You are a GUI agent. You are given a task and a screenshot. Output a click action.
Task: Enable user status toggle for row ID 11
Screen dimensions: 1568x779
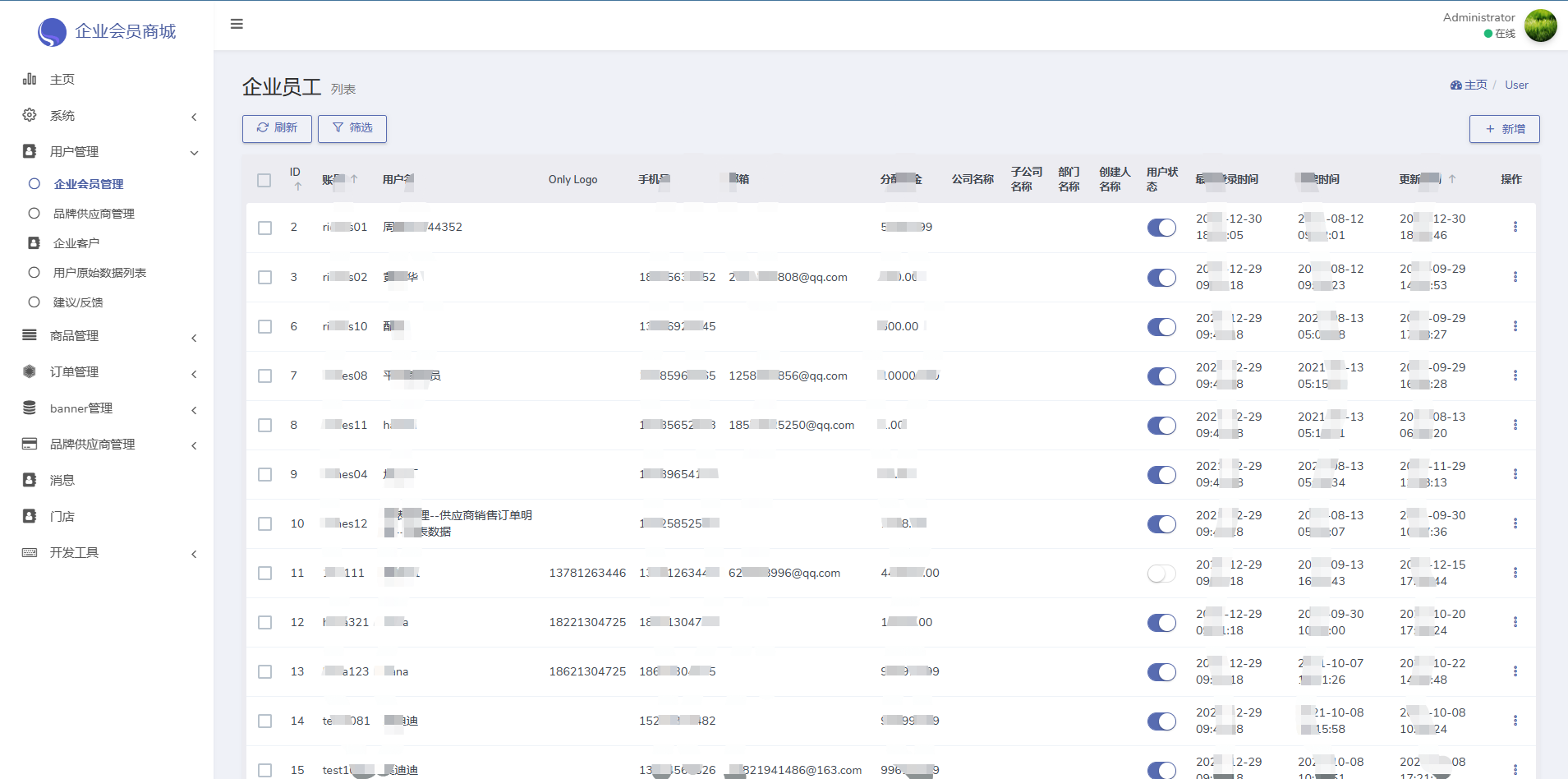(1161, 574)
